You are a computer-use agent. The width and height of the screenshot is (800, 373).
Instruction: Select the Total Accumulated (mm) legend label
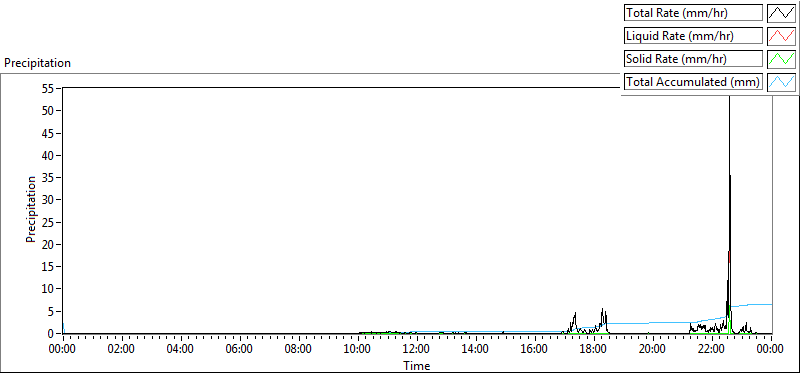[693, 81]
